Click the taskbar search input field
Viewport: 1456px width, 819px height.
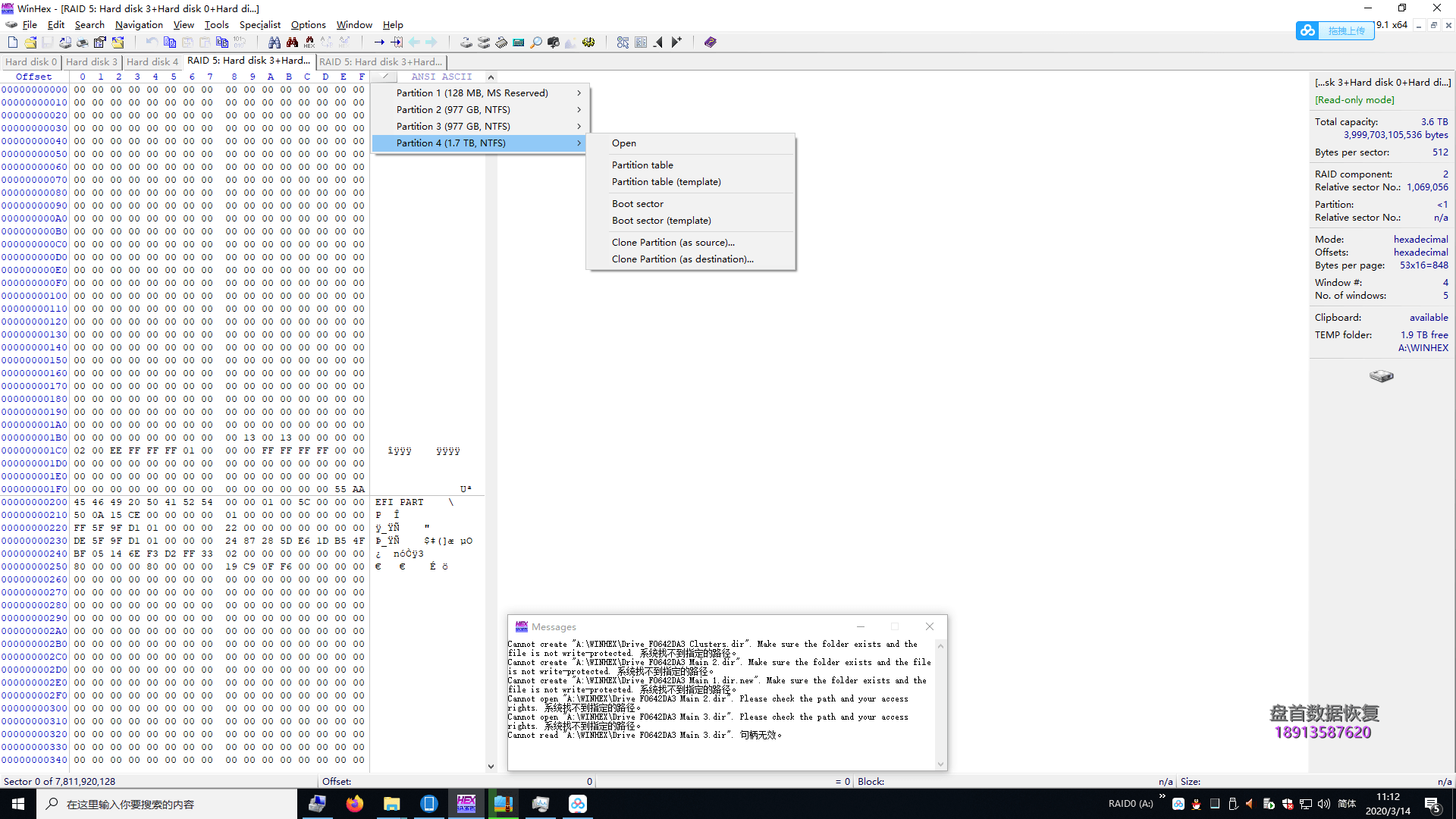pyautogui.click(x=167, y=804)
